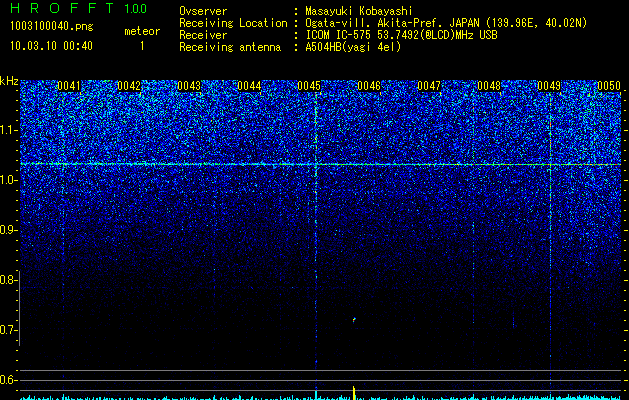Image resolution: width=629 pixels, height=400 pixels.
Task: Click the 0043 time marker
Action: click(x=189, y=86)
